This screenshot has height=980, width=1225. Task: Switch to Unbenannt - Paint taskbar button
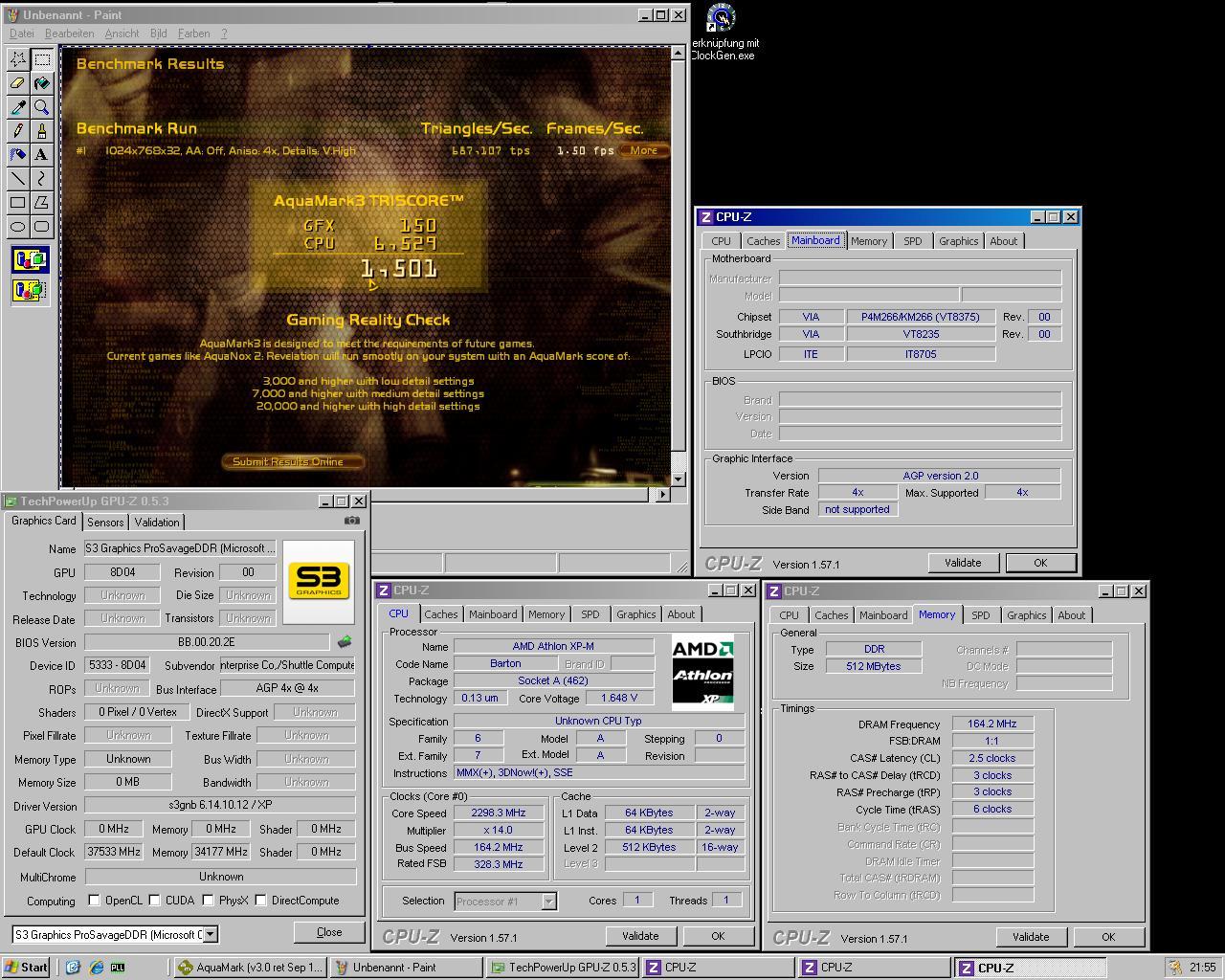pyautogui.click(x=405, y=968)
